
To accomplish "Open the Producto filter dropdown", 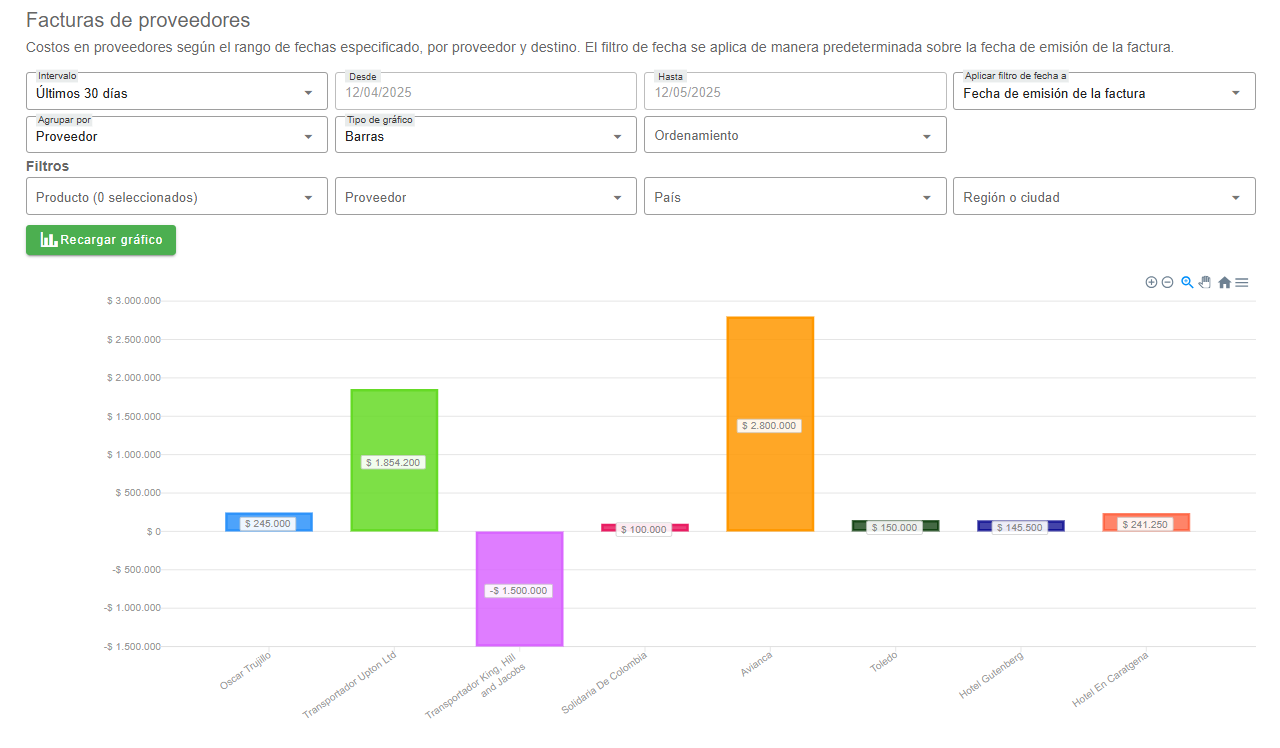I will click(176, 197).
